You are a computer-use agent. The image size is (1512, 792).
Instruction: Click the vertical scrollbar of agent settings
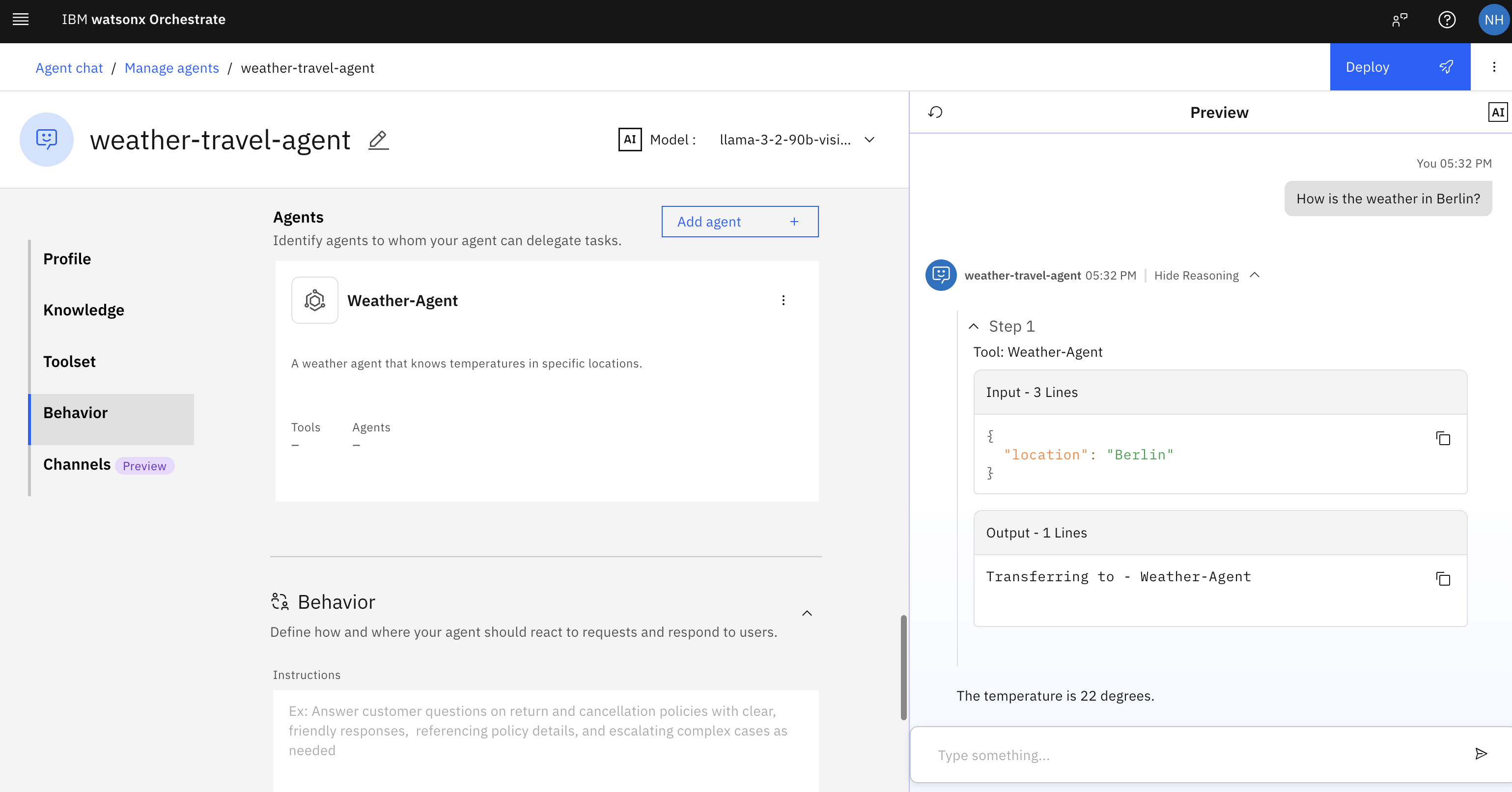click(x=903, y=667)
